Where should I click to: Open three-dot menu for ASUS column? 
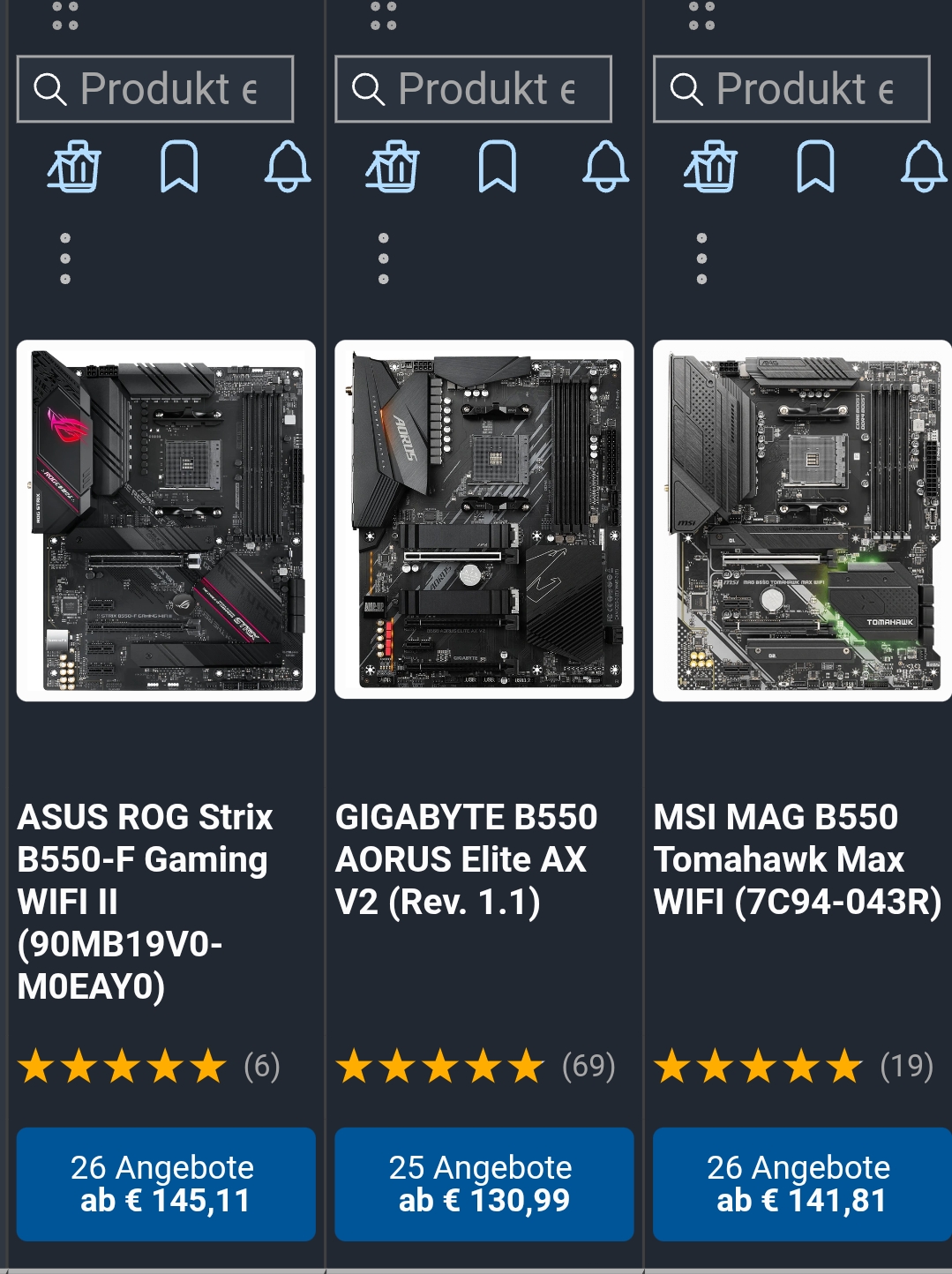point(65,259)
